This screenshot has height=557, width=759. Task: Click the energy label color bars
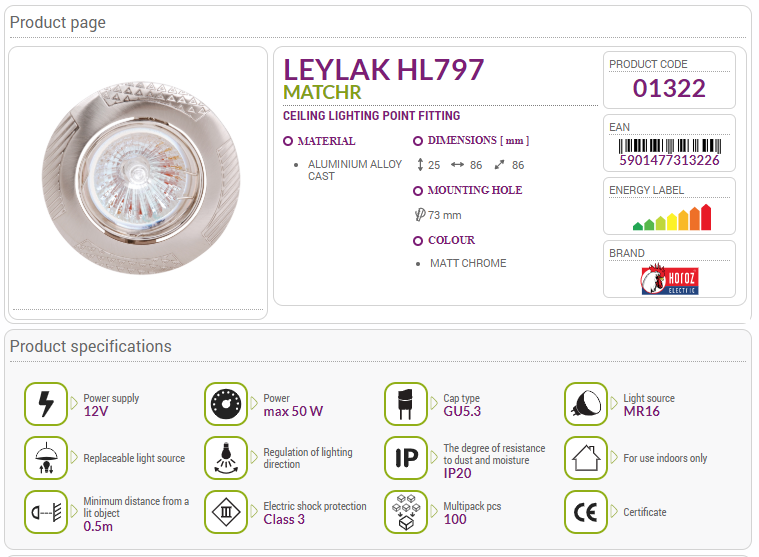pos(672,217)
